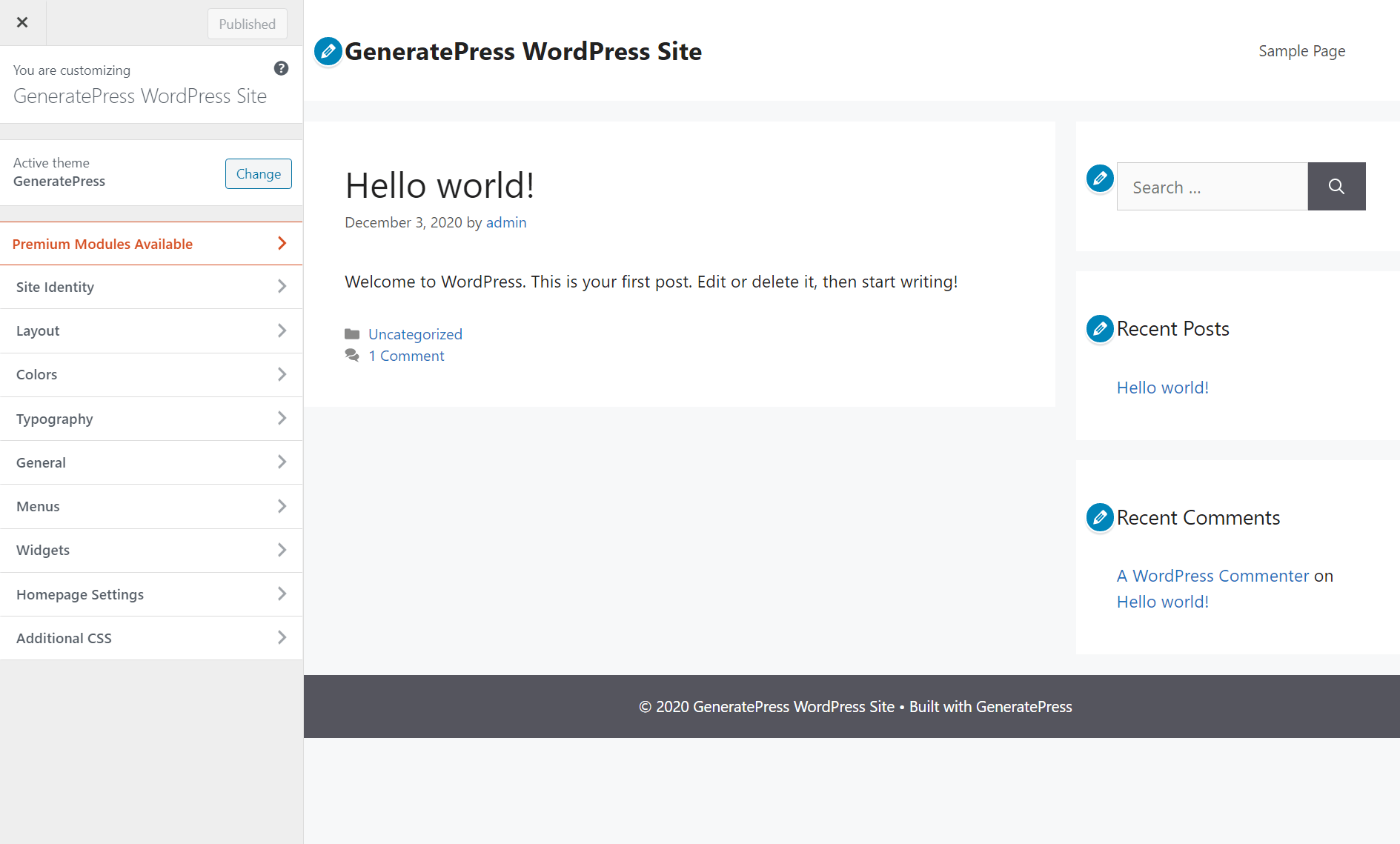Edit the site title via pencil icon

pyautogui.click(x=328, y=51)
